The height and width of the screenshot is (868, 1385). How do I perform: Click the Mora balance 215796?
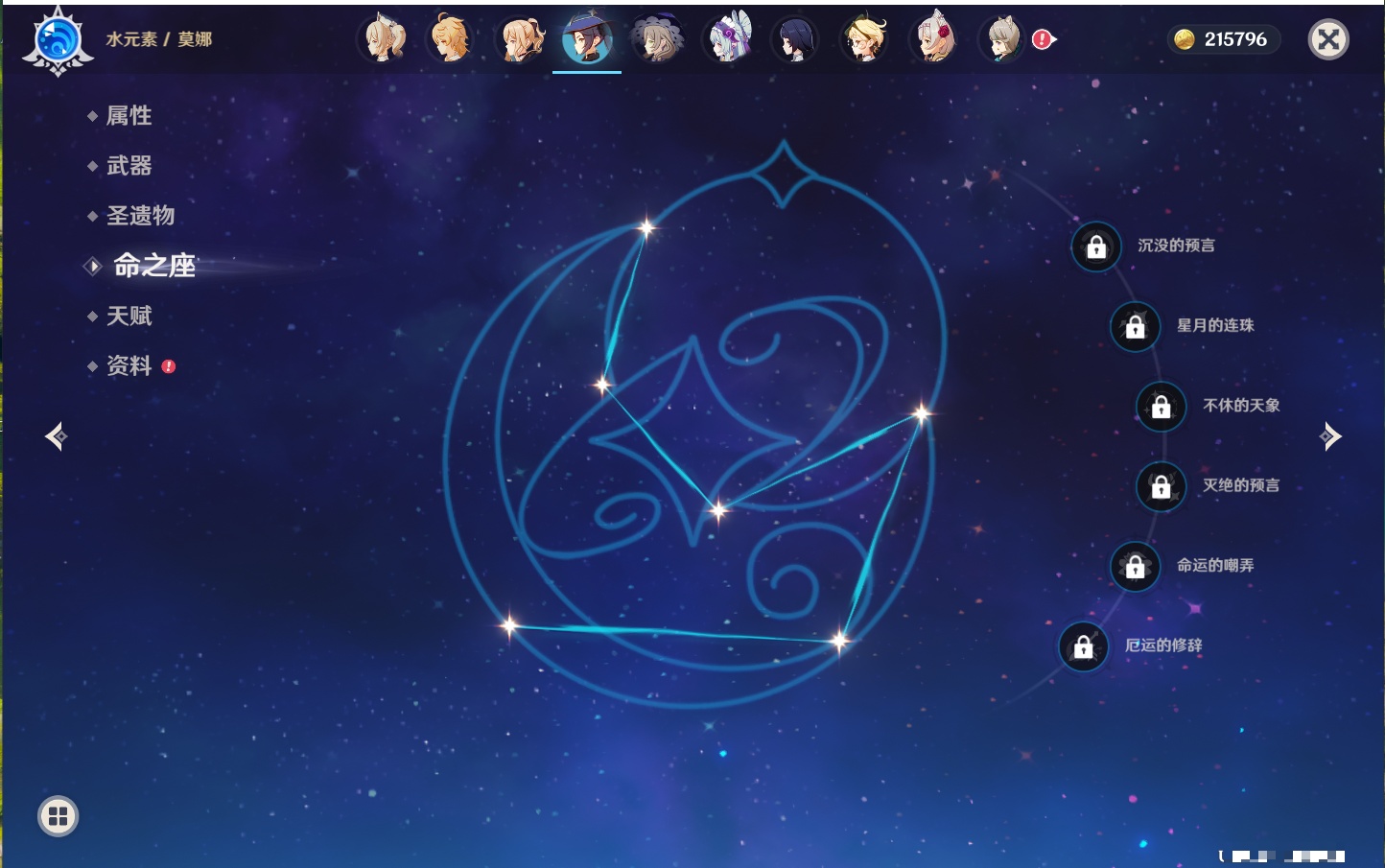(x=1235, y=39)
